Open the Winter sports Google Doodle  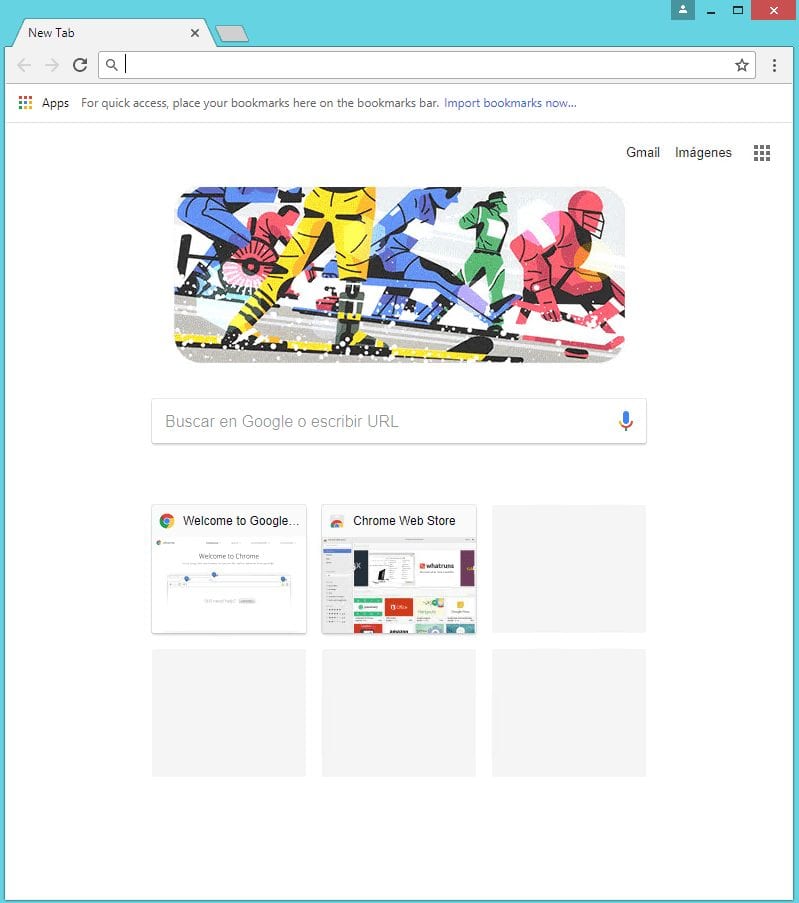[x=399, y=275]
